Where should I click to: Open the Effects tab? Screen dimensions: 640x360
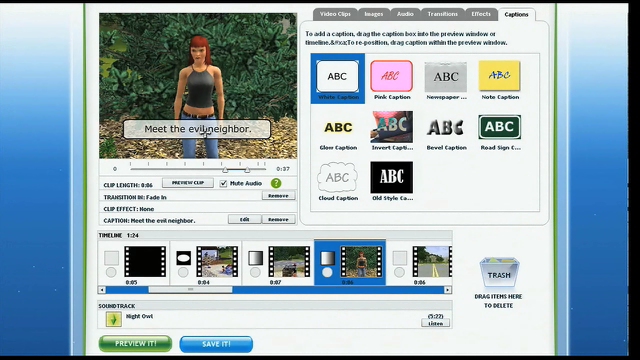click(481, 14)
